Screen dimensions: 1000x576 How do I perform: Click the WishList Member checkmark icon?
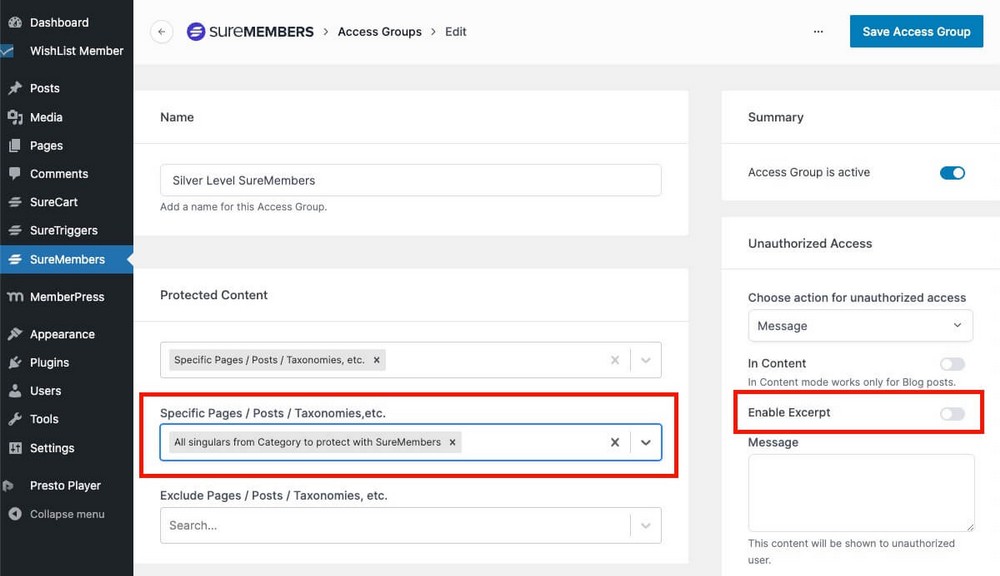[x=7, y=51]
